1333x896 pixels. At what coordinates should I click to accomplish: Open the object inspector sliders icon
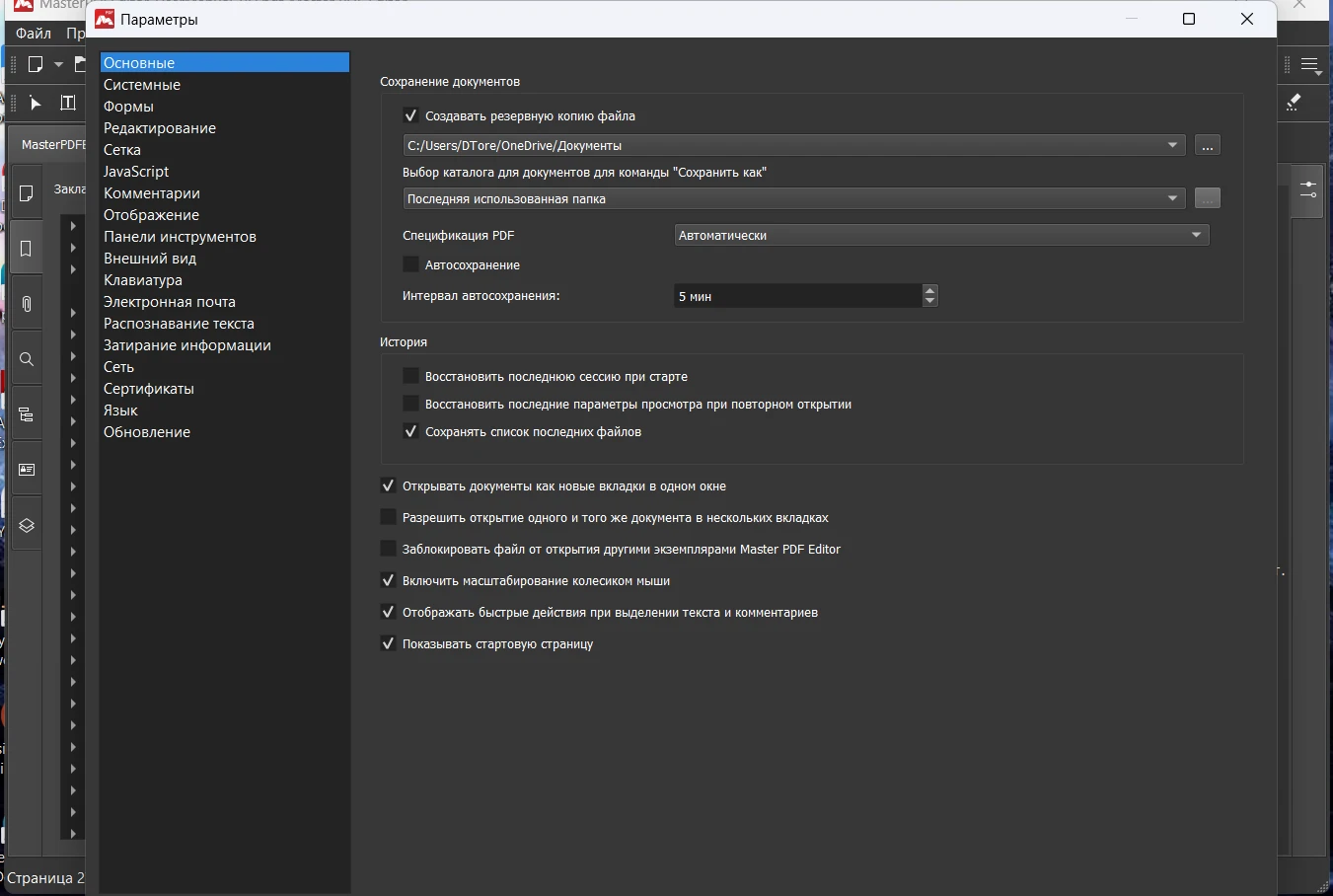point(1308,189)
